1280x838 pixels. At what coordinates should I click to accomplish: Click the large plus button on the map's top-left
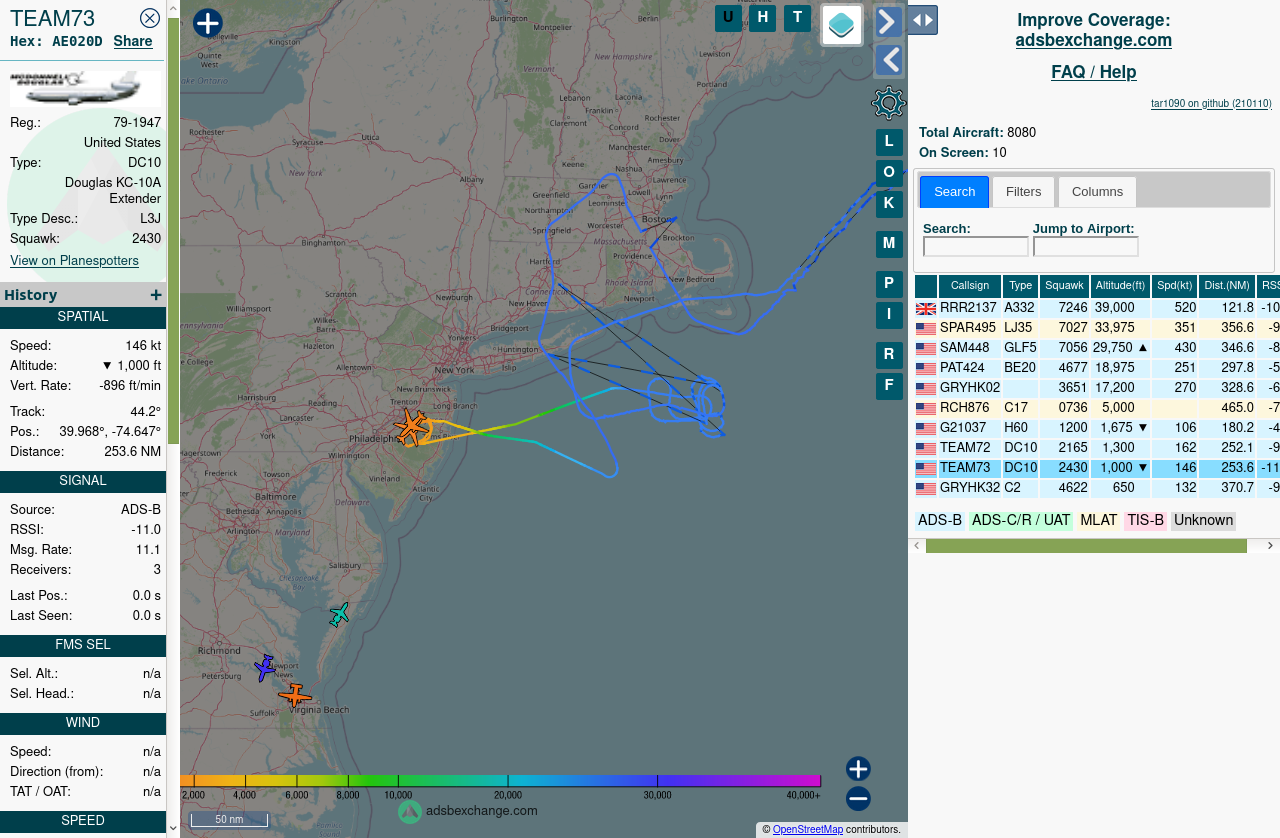point(207,23)
